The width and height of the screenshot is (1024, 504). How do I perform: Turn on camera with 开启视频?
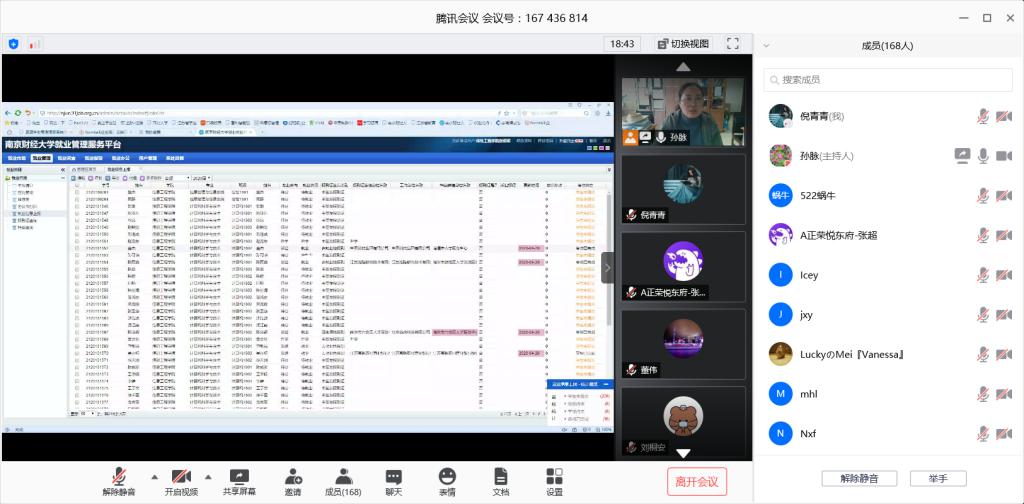click(181, 482)
